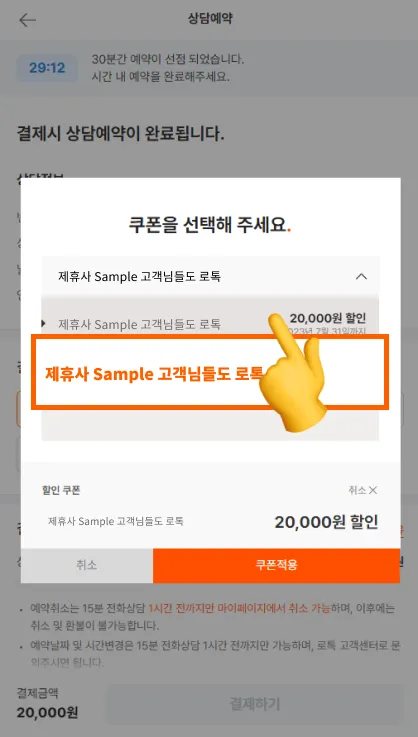
Task: Click the 쿠폰을 선택해 주세요 dialog heading
Action: [210, 225]
